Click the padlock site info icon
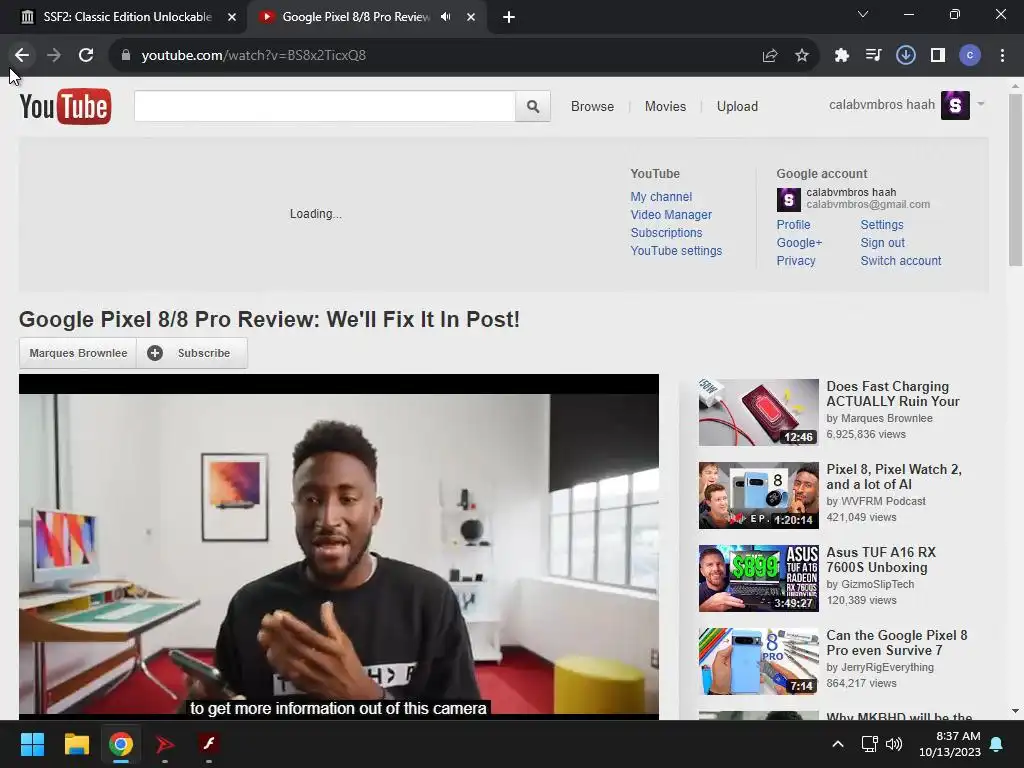This screenshot has width=1024, height=768. click(126, 56)
